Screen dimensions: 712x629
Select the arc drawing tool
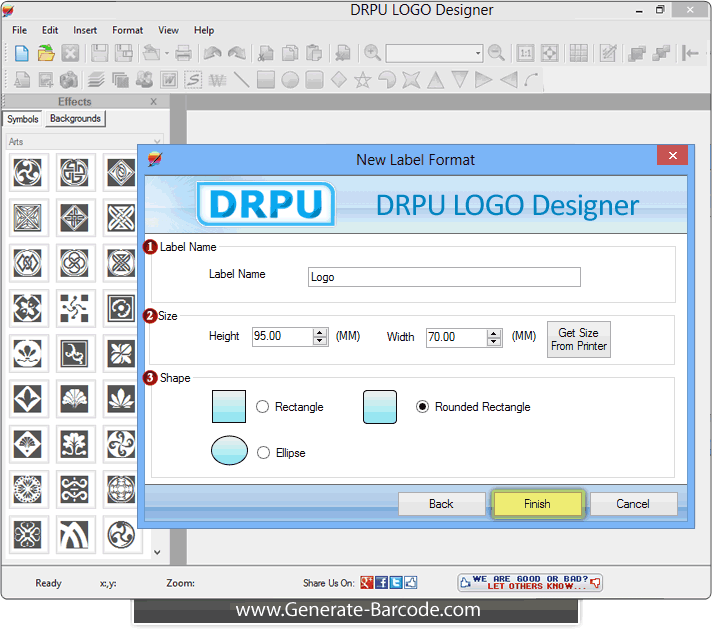pos(531,80)
